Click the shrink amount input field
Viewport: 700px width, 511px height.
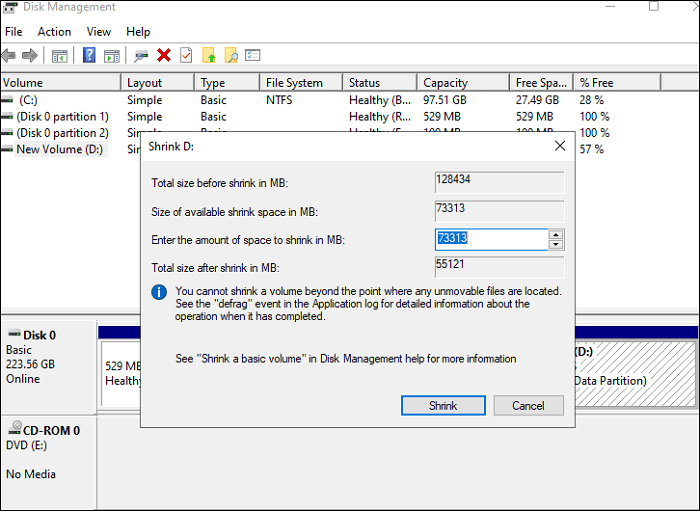(x=490, y=239)
